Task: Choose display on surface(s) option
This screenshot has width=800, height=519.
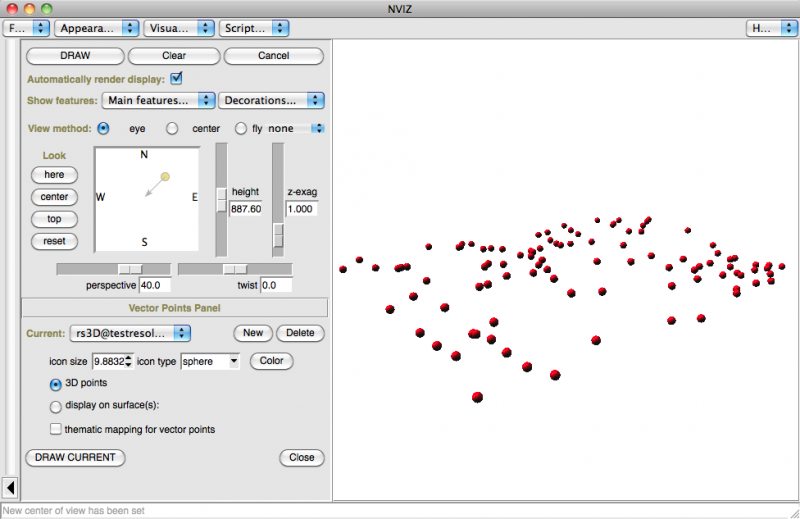Action: tap(56, 406)
